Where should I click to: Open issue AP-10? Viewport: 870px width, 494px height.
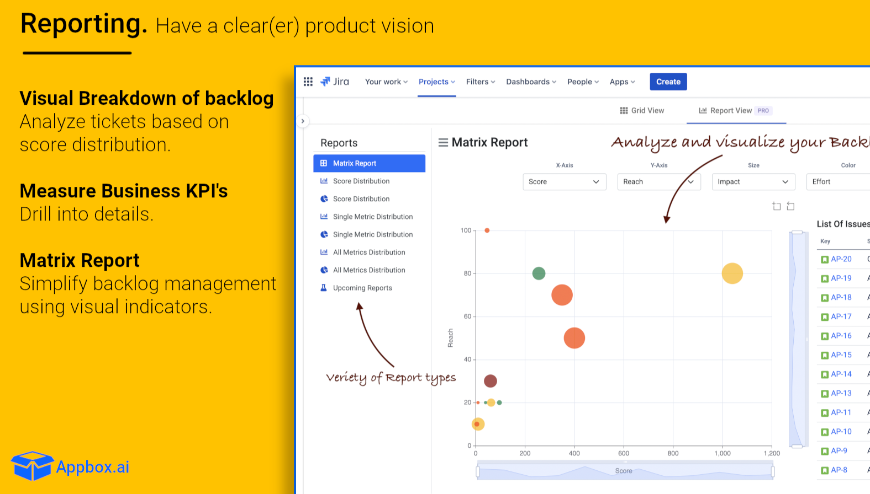point(841,431)
